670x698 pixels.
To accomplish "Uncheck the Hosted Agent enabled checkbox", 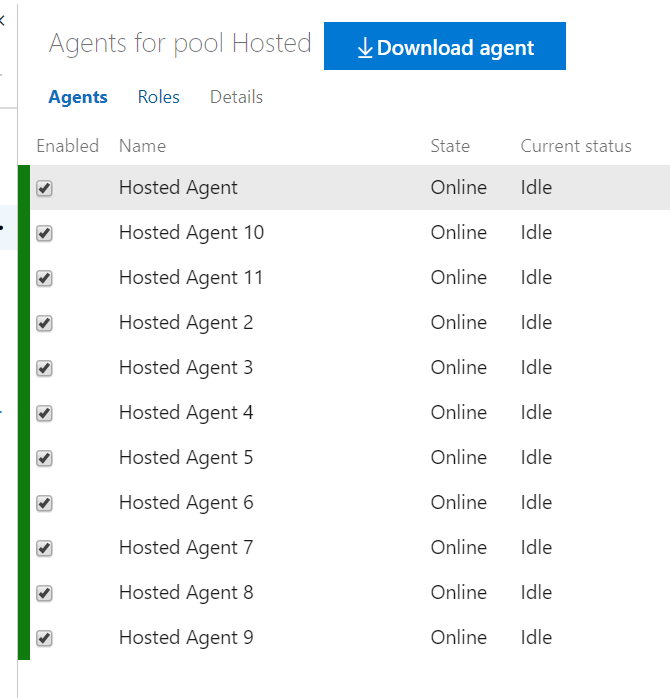I will tap(44, 188).
